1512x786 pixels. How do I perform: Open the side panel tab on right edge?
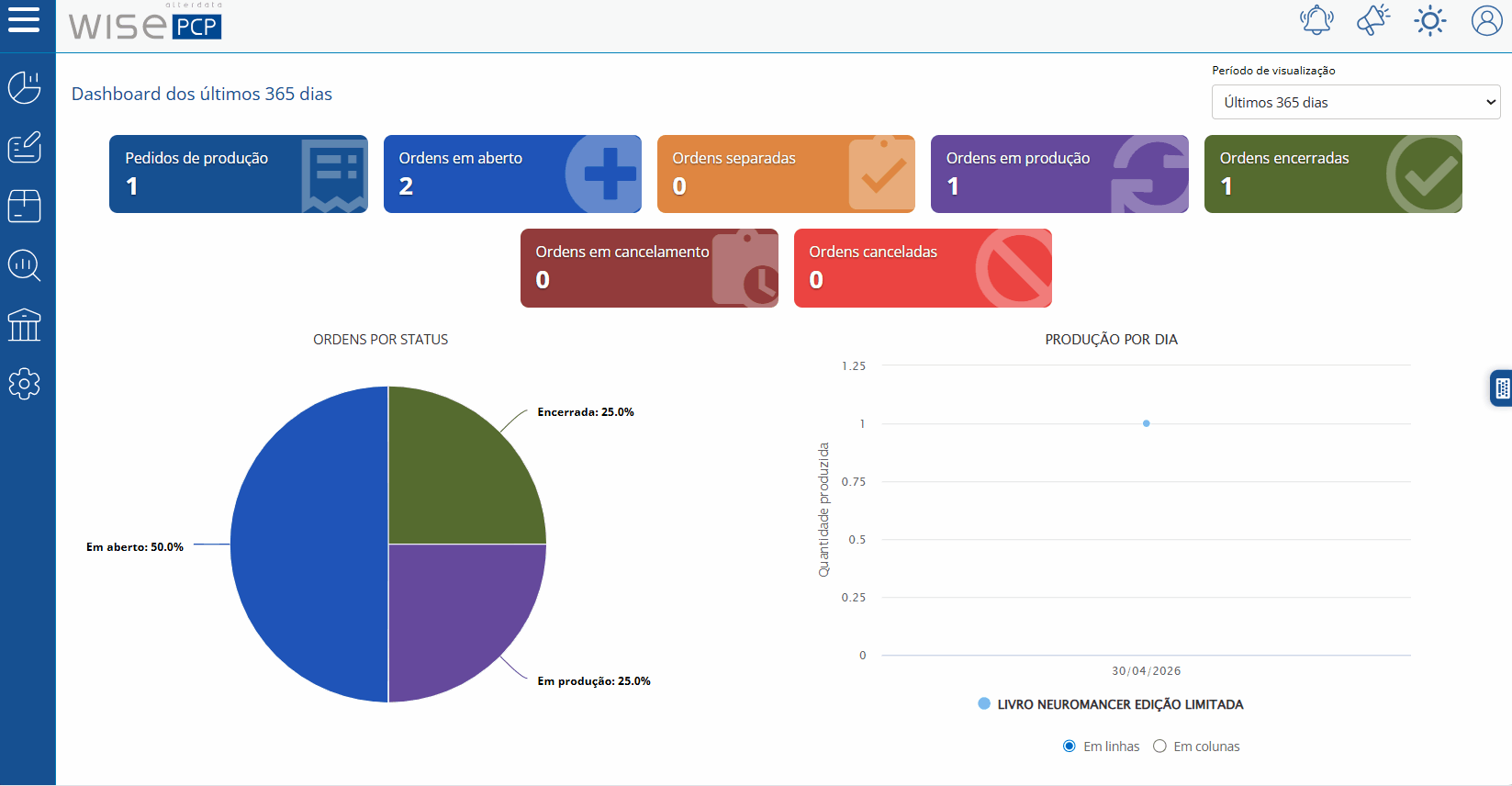pyautogui.click(x=1501, y=388)
